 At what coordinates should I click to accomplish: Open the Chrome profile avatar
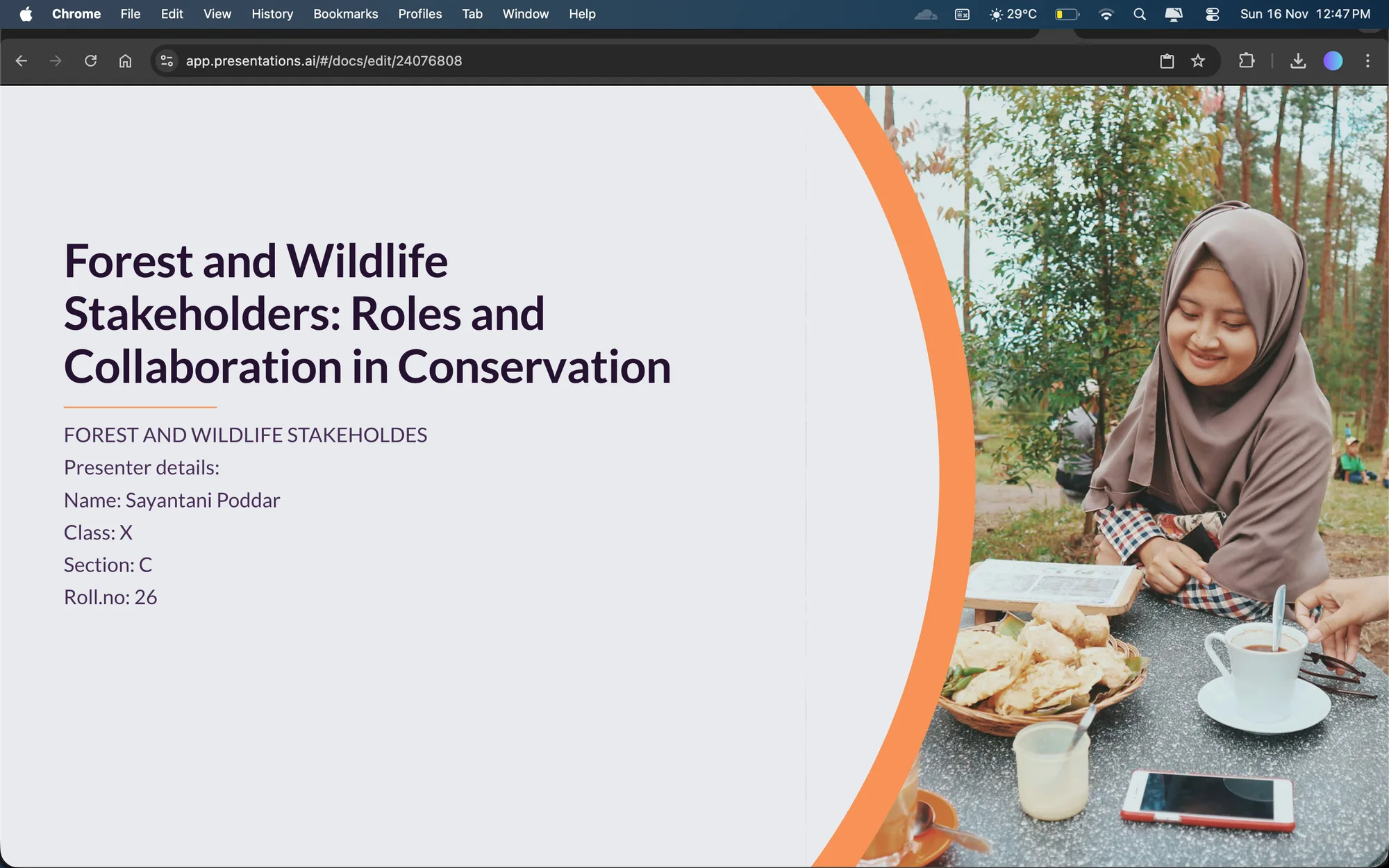coord(1333,61)
